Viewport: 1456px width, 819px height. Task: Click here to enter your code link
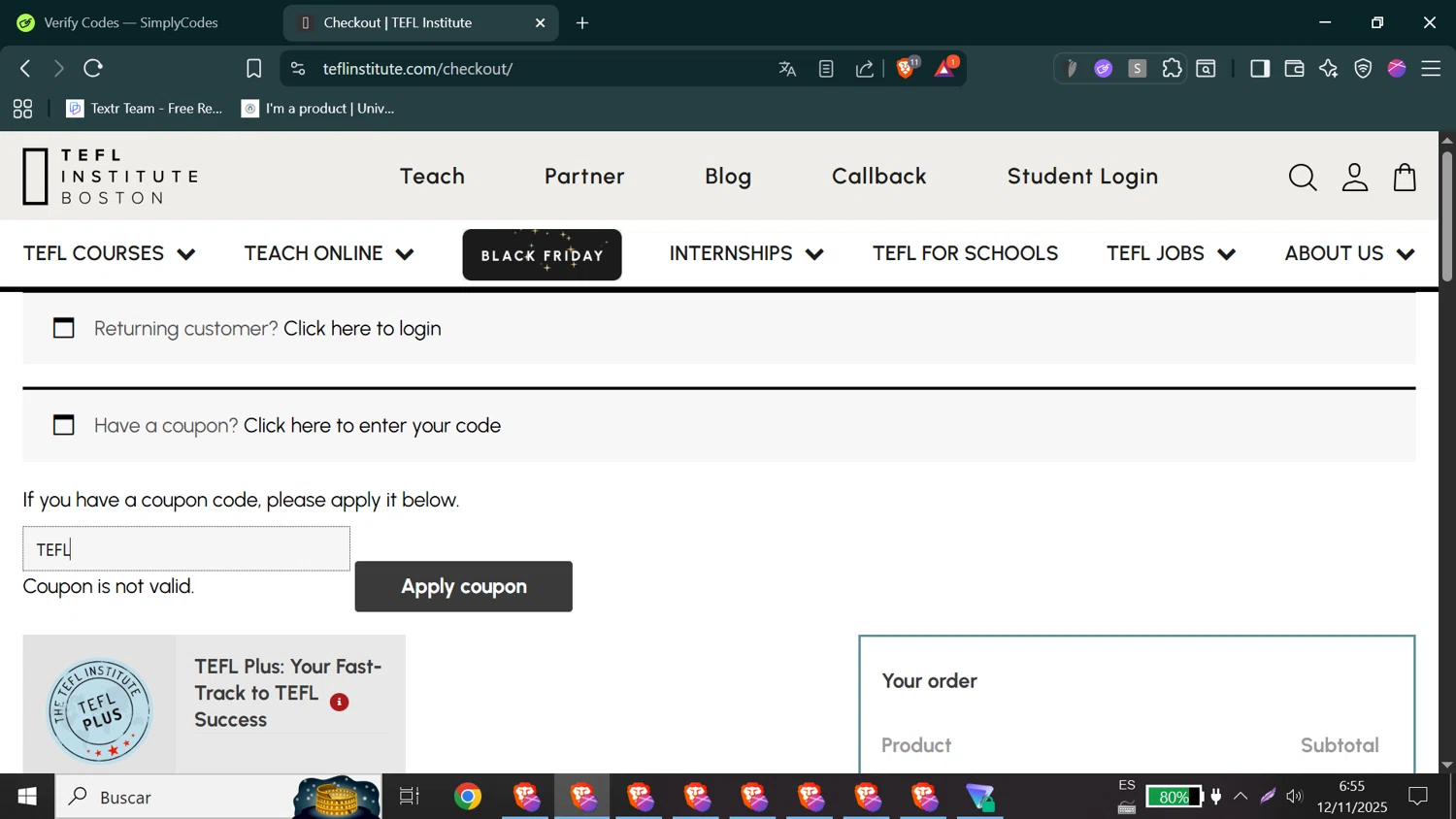372,426
